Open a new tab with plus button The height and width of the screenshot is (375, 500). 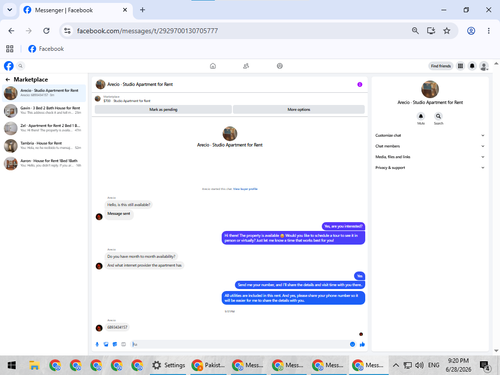click(142, 10)
